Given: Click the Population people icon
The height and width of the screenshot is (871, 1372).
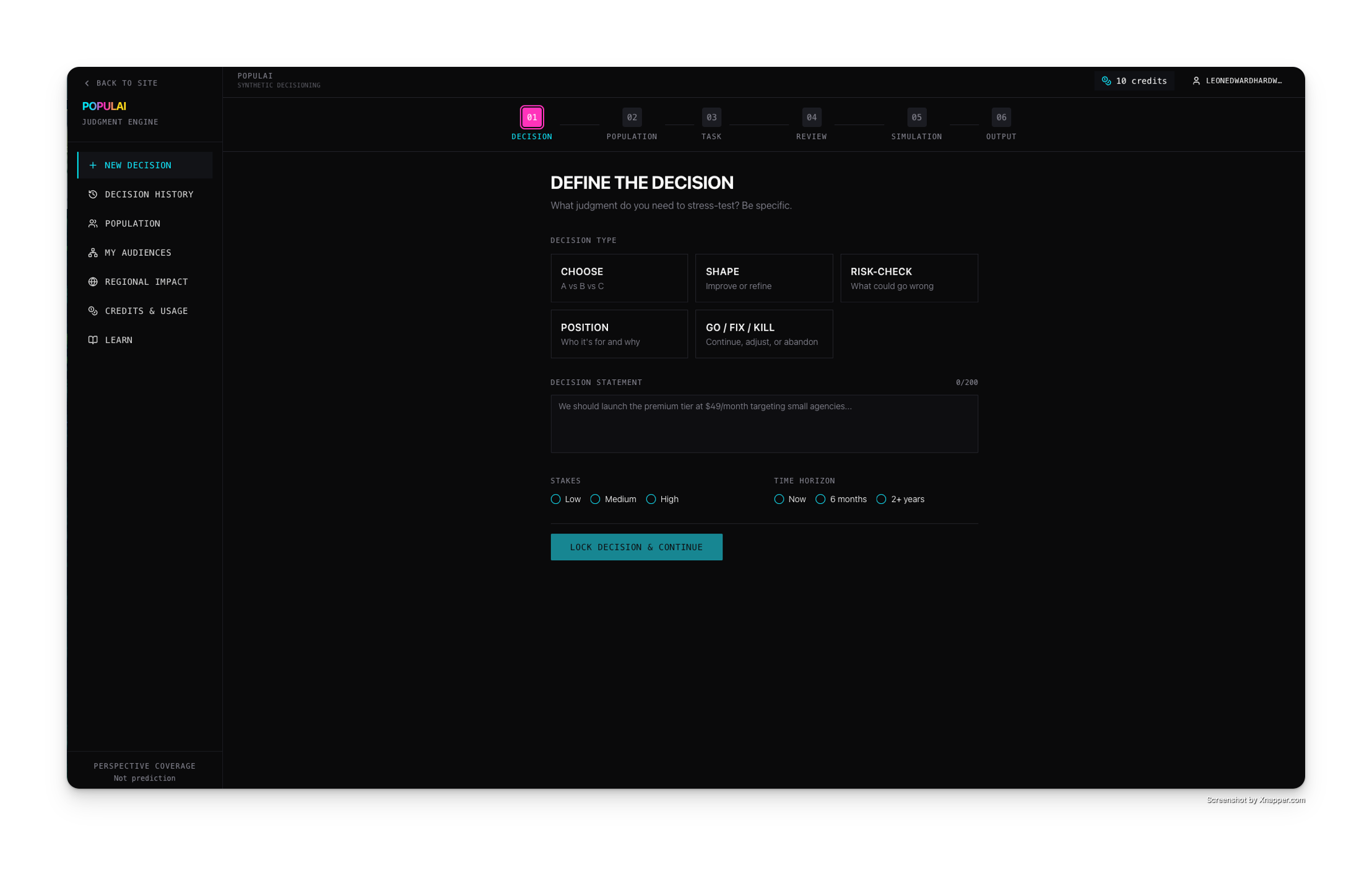Looking at the screenshot, I should (x=93, y=223).
